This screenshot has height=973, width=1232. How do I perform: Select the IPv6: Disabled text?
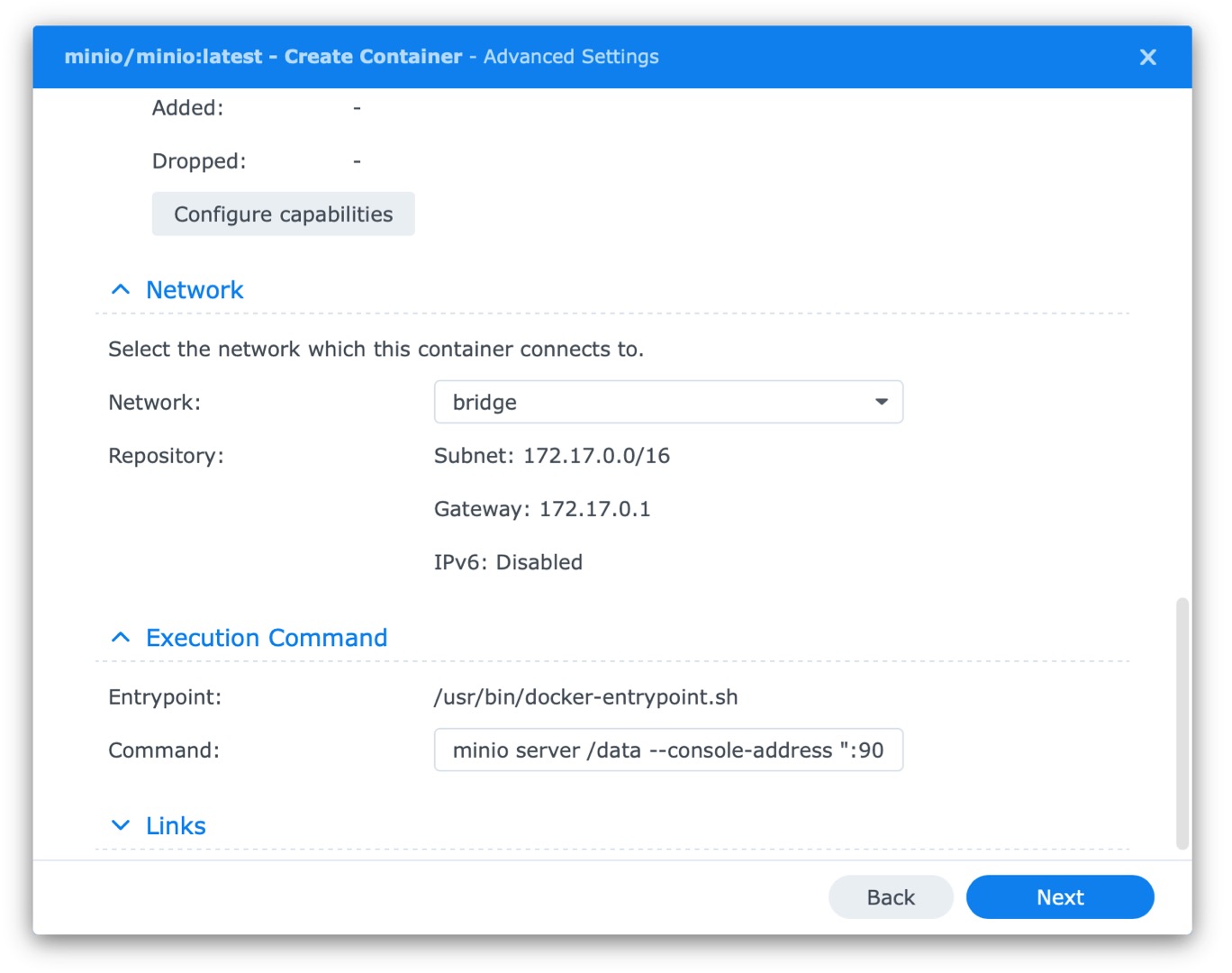(x=508, y=562)
